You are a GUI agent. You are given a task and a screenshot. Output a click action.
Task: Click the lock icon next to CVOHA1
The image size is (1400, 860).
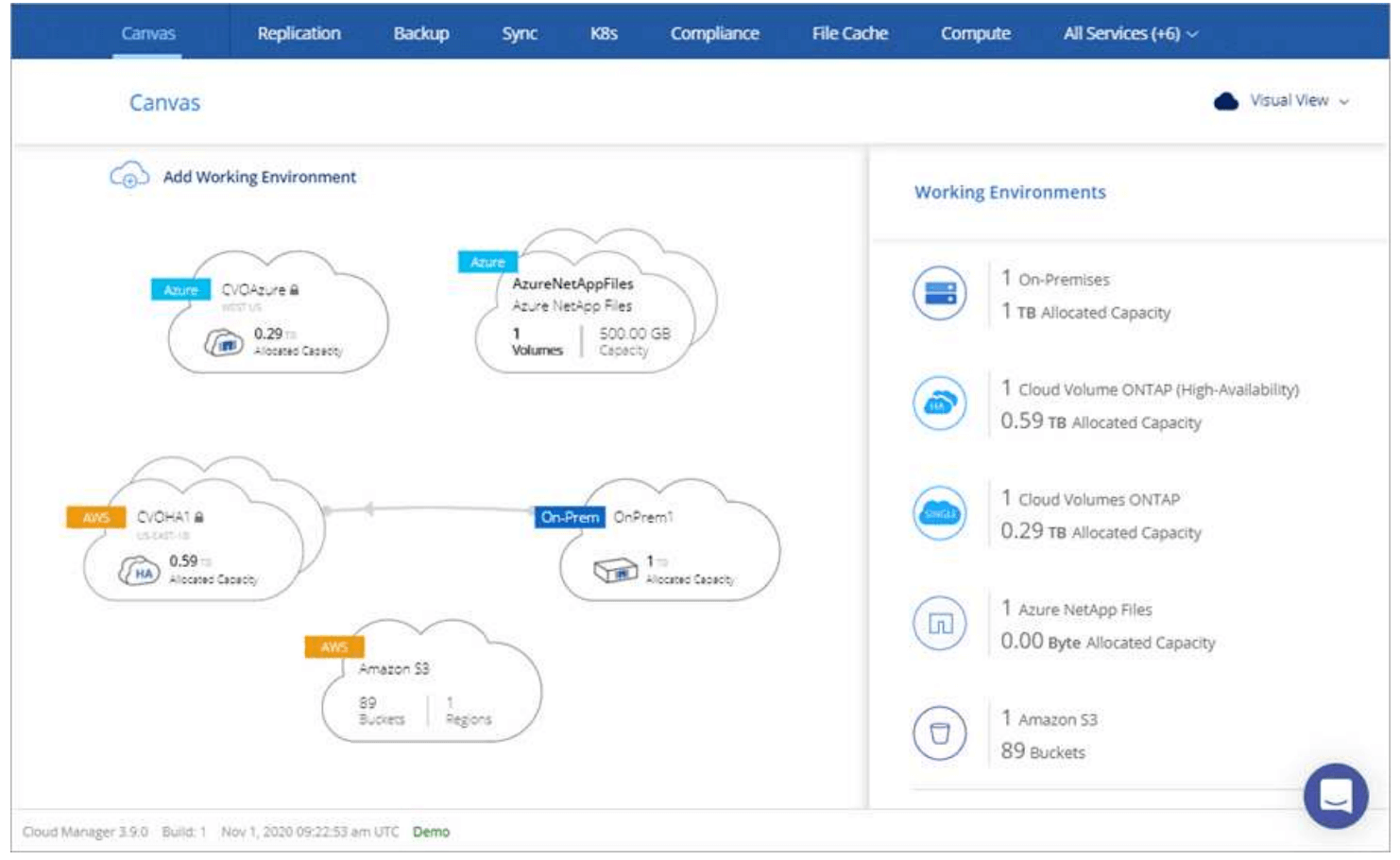[199, 517]
